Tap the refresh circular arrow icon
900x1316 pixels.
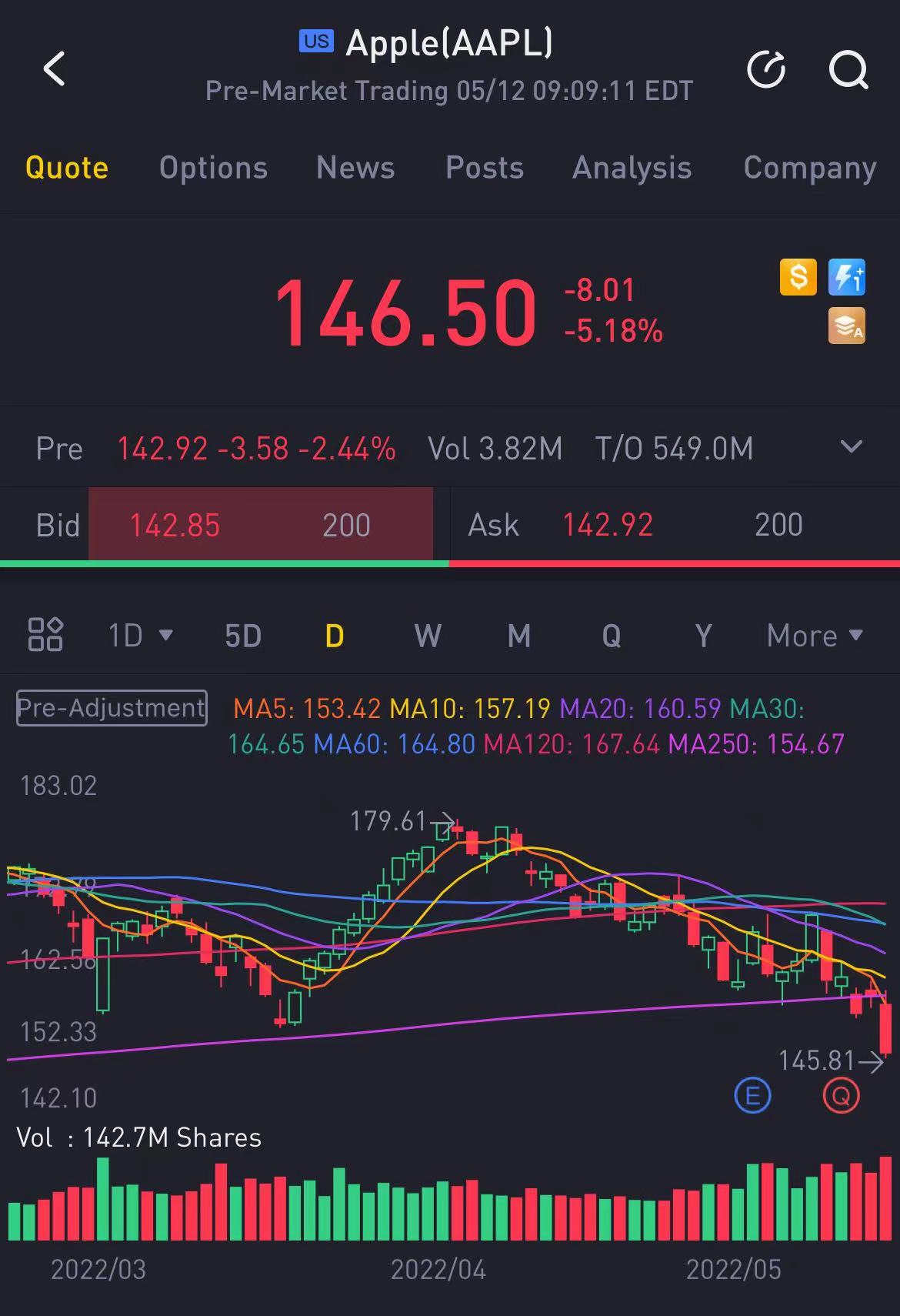click(x=766, y=69)
